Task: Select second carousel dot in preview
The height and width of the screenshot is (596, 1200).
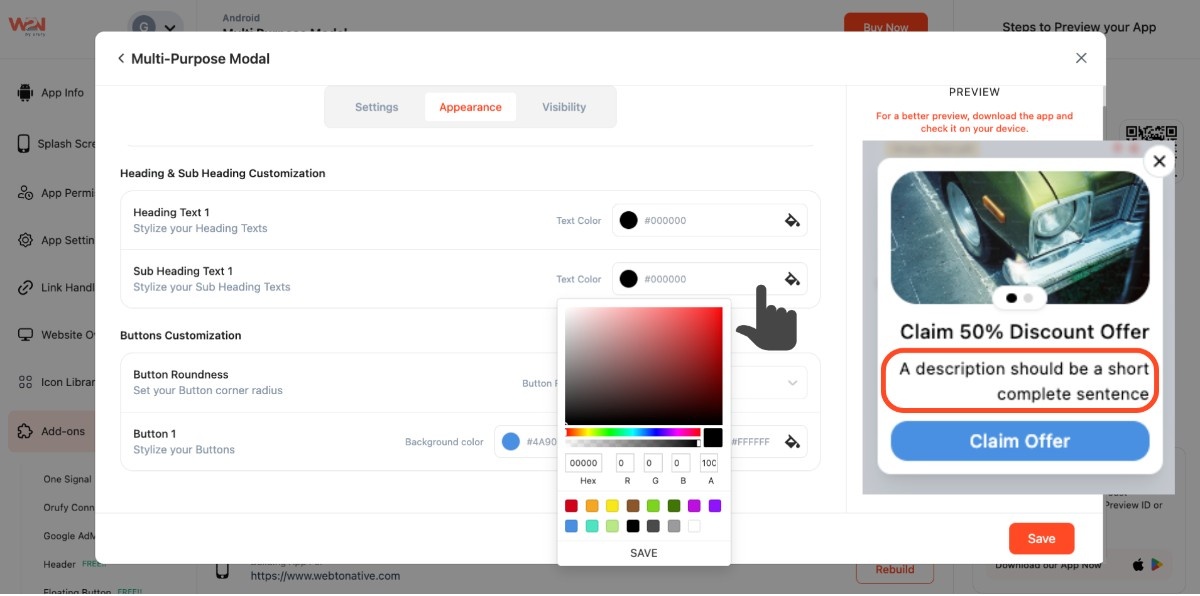Action: coord(1028,298)
